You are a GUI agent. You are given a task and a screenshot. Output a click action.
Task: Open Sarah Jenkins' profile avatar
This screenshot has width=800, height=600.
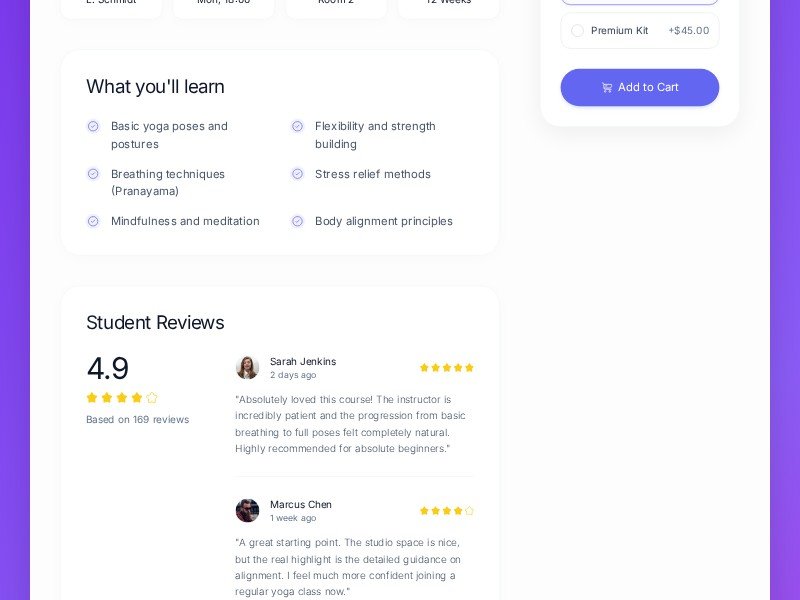247,367
